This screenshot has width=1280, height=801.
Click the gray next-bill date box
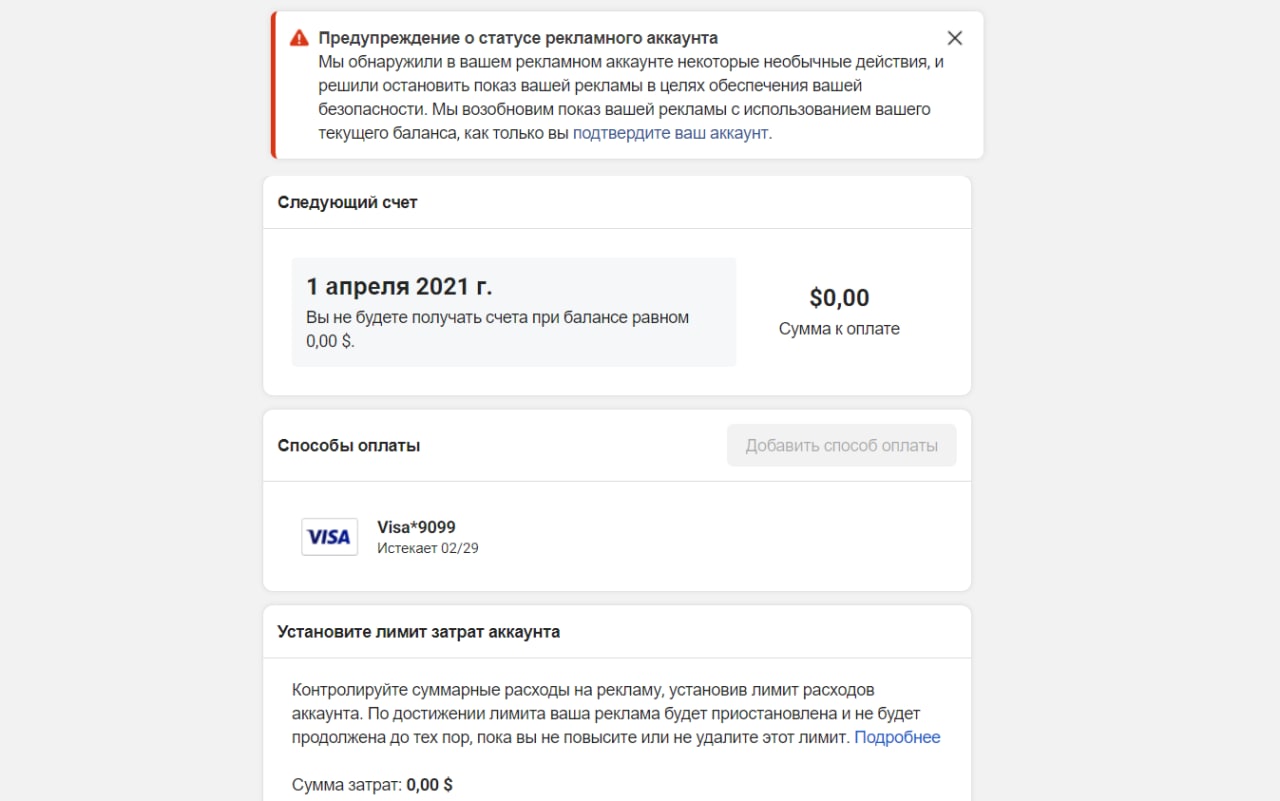tap(514, 312)
